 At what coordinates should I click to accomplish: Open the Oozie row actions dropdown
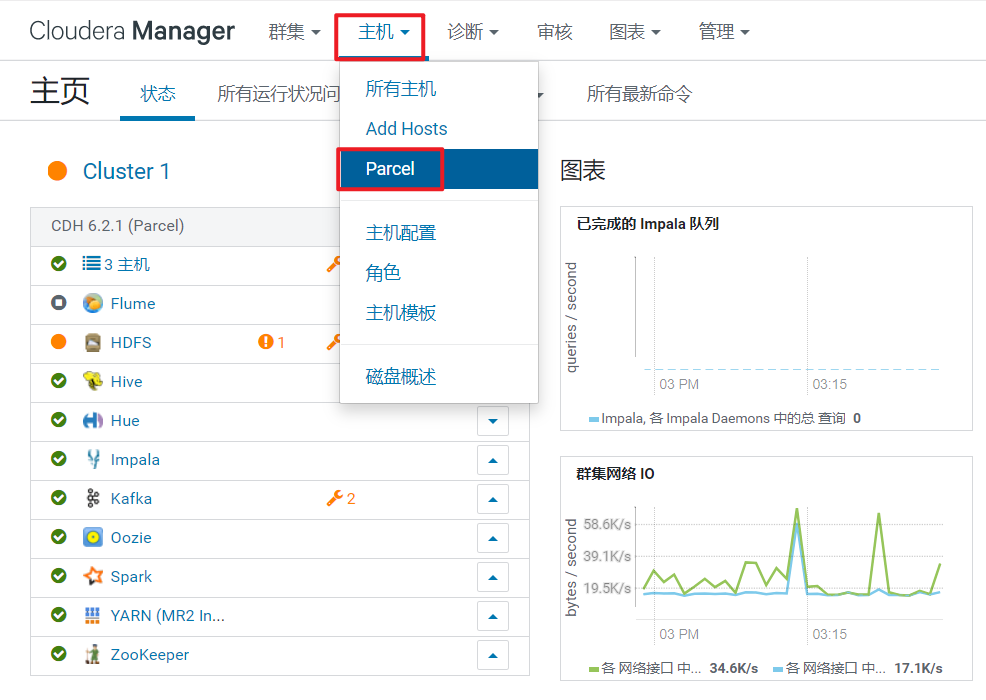[x=493, y=538]
